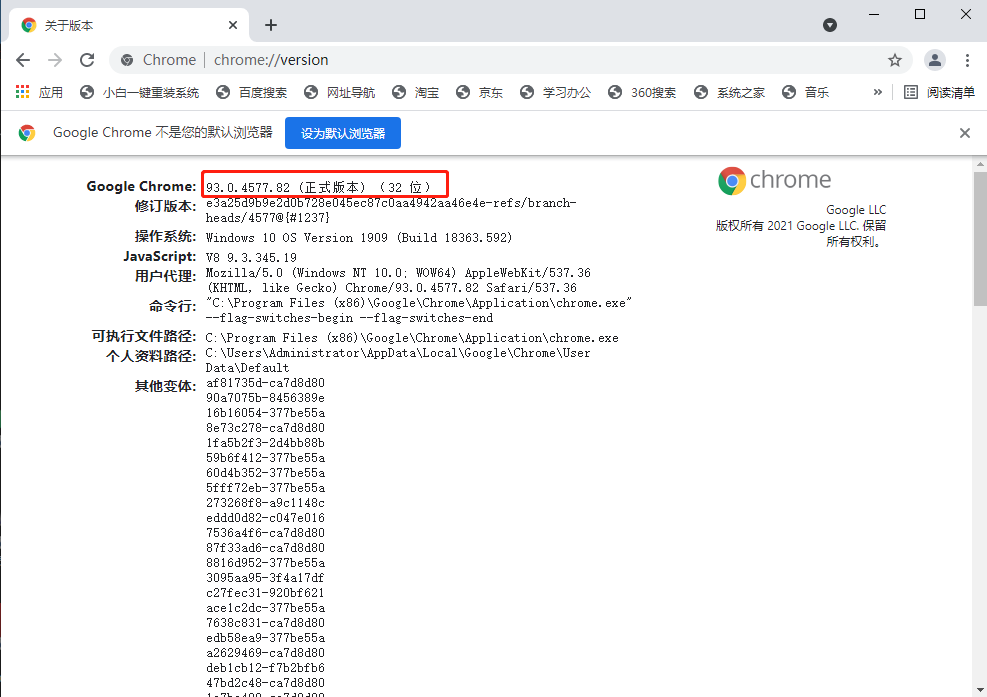Bookmark this page with the star icon
The image size is (987, 697).
[x=894, y=60]
